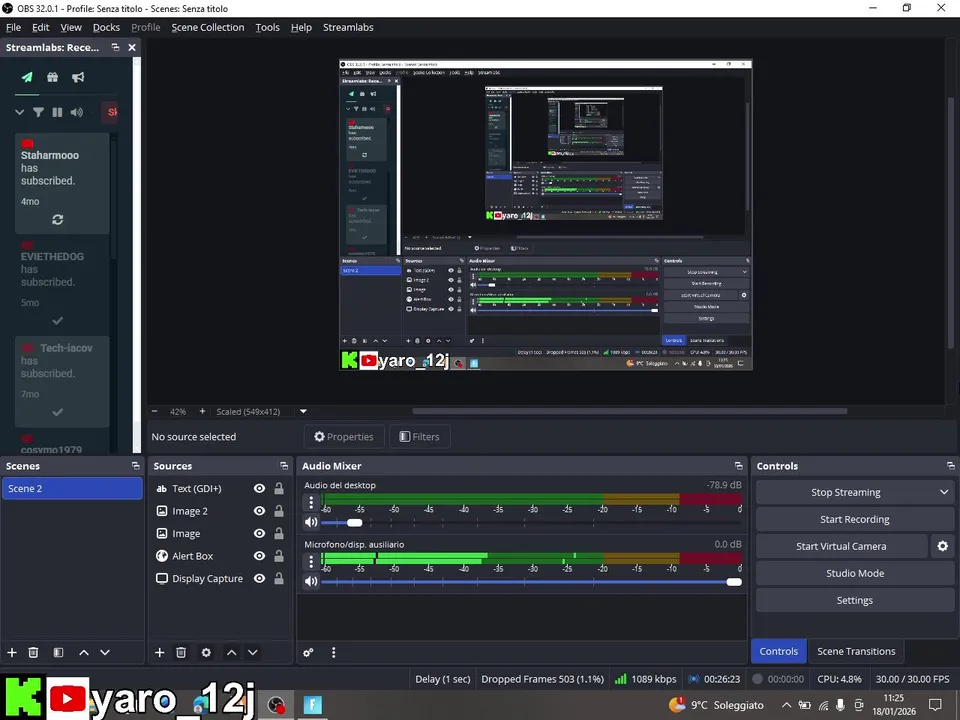
Task: Delete selected source with trash icon
Action: (x=181, y=652)
